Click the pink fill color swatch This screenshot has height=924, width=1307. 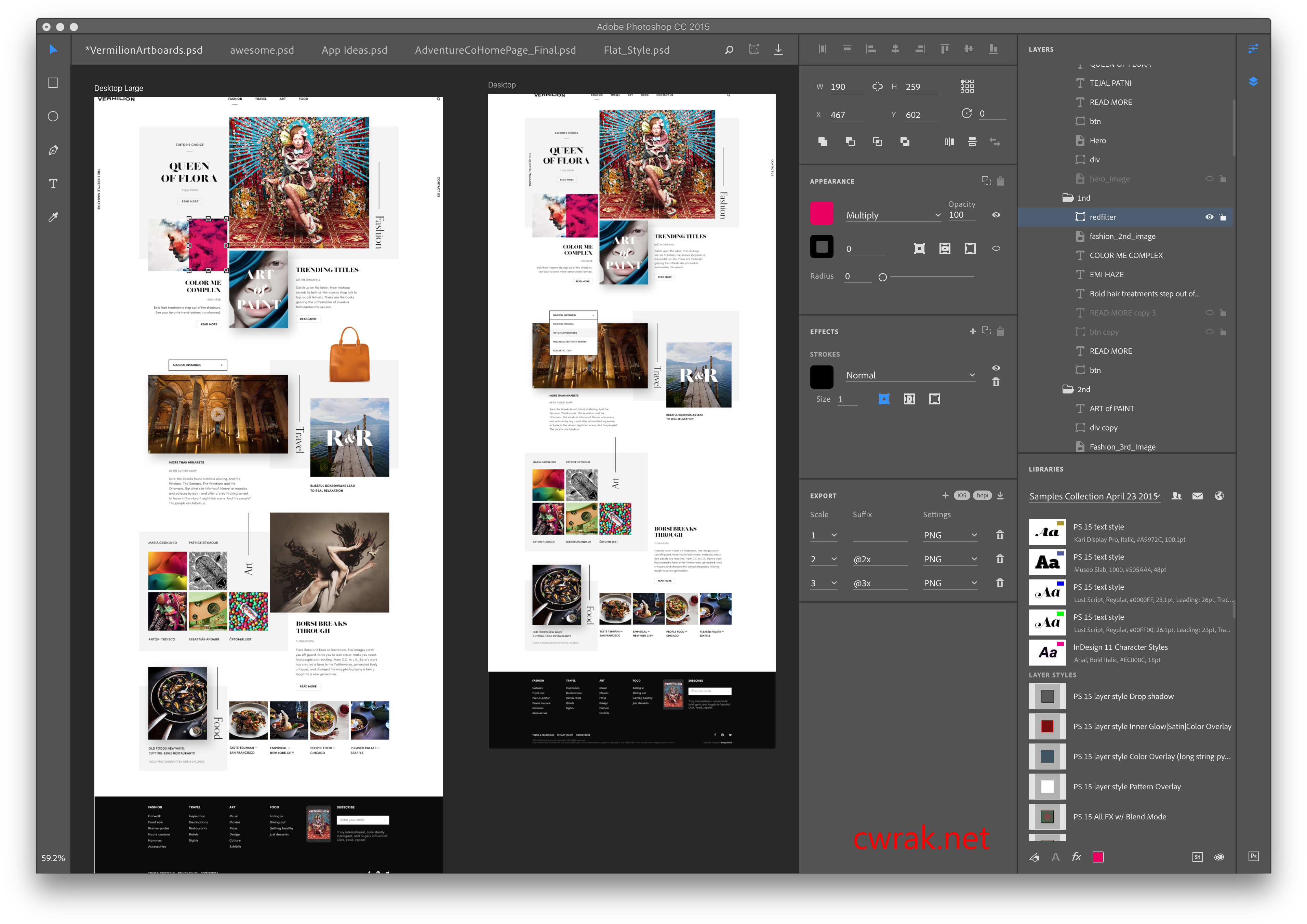(x=821, y=213)
